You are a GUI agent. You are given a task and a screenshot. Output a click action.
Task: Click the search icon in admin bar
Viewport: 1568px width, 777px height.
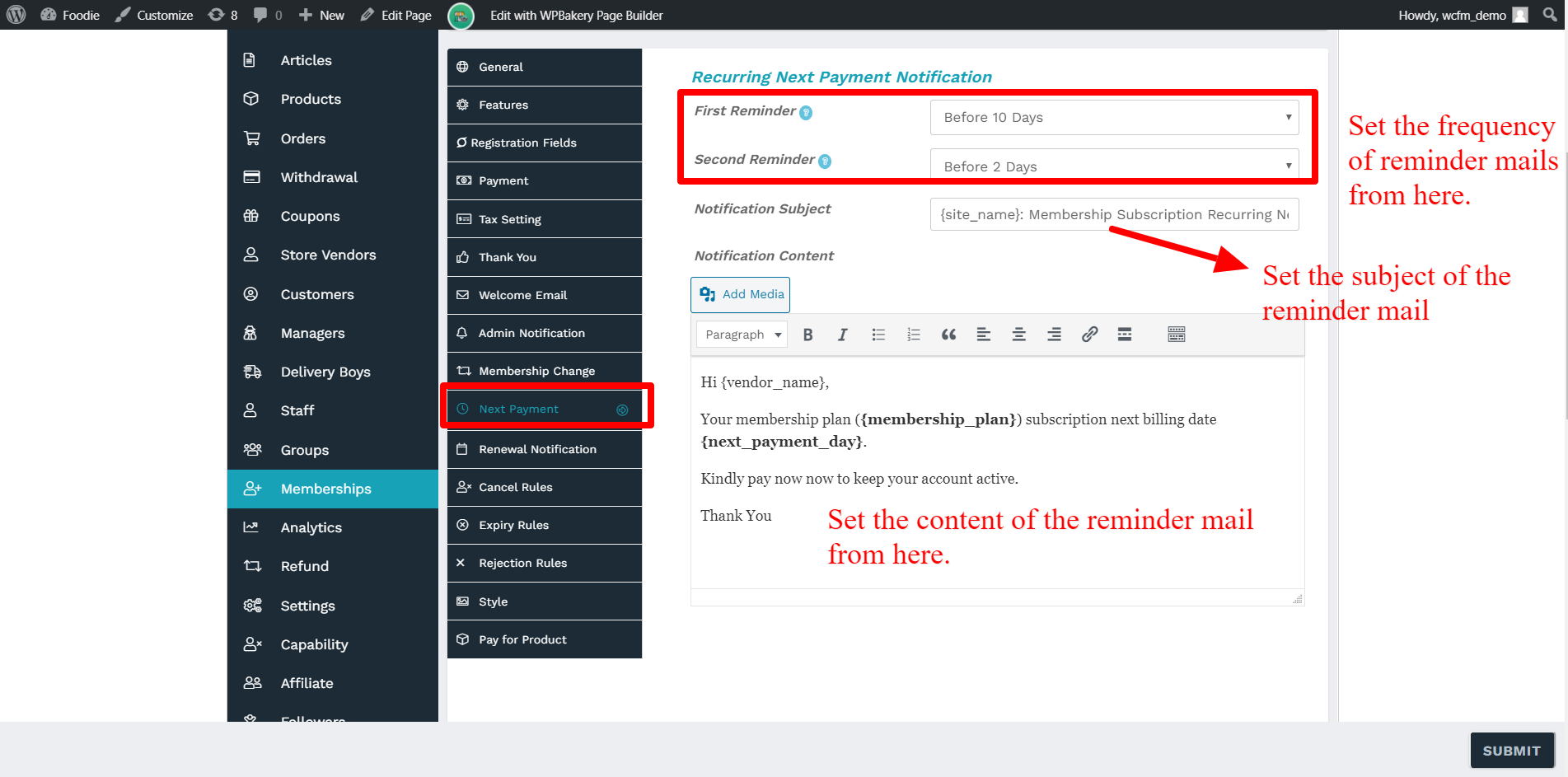(x=1550, y=15)
